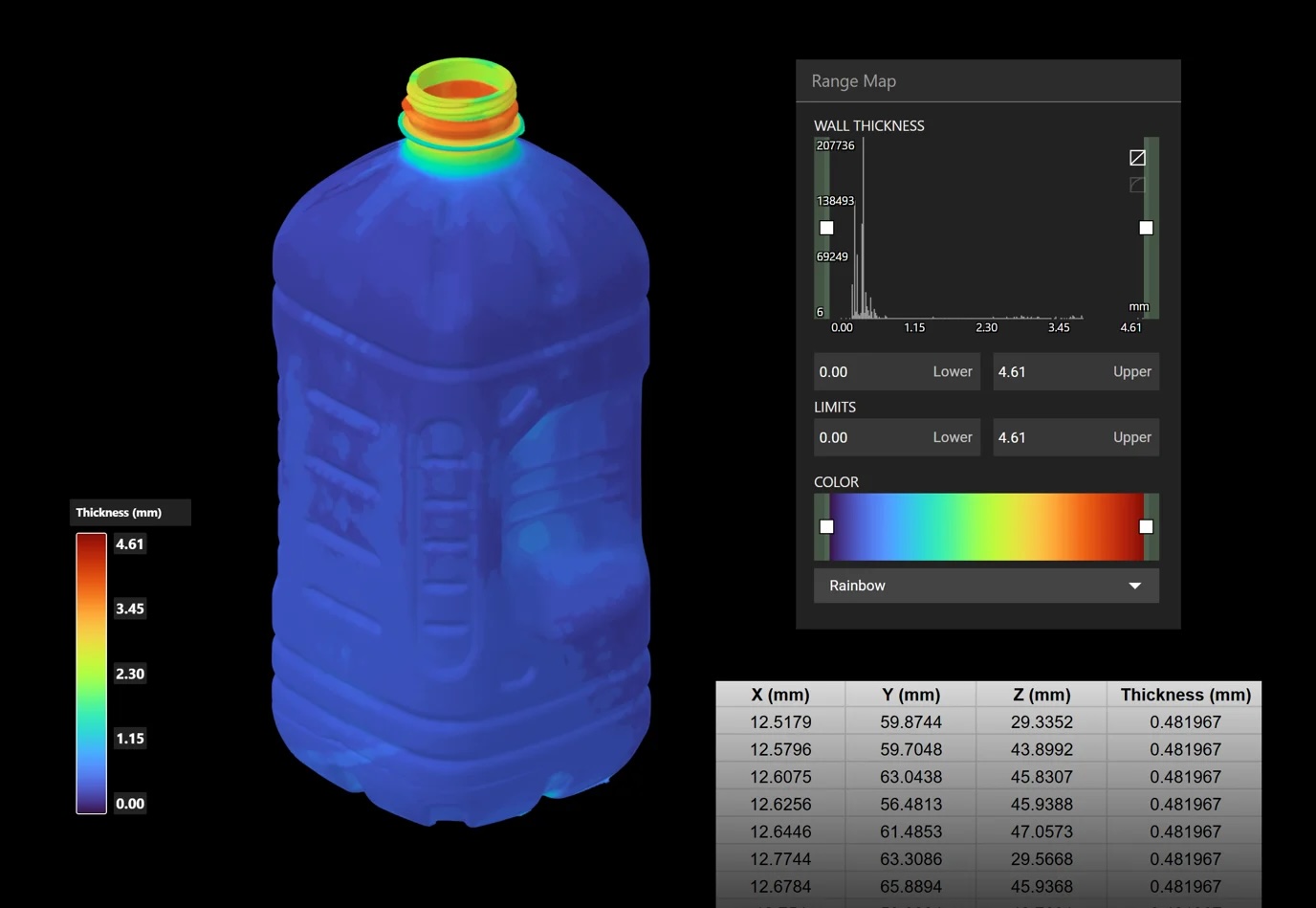Click the Wall Thickness Upper value field
The width and height of the screenshot is (1316, 908).
coord(1076,372)
